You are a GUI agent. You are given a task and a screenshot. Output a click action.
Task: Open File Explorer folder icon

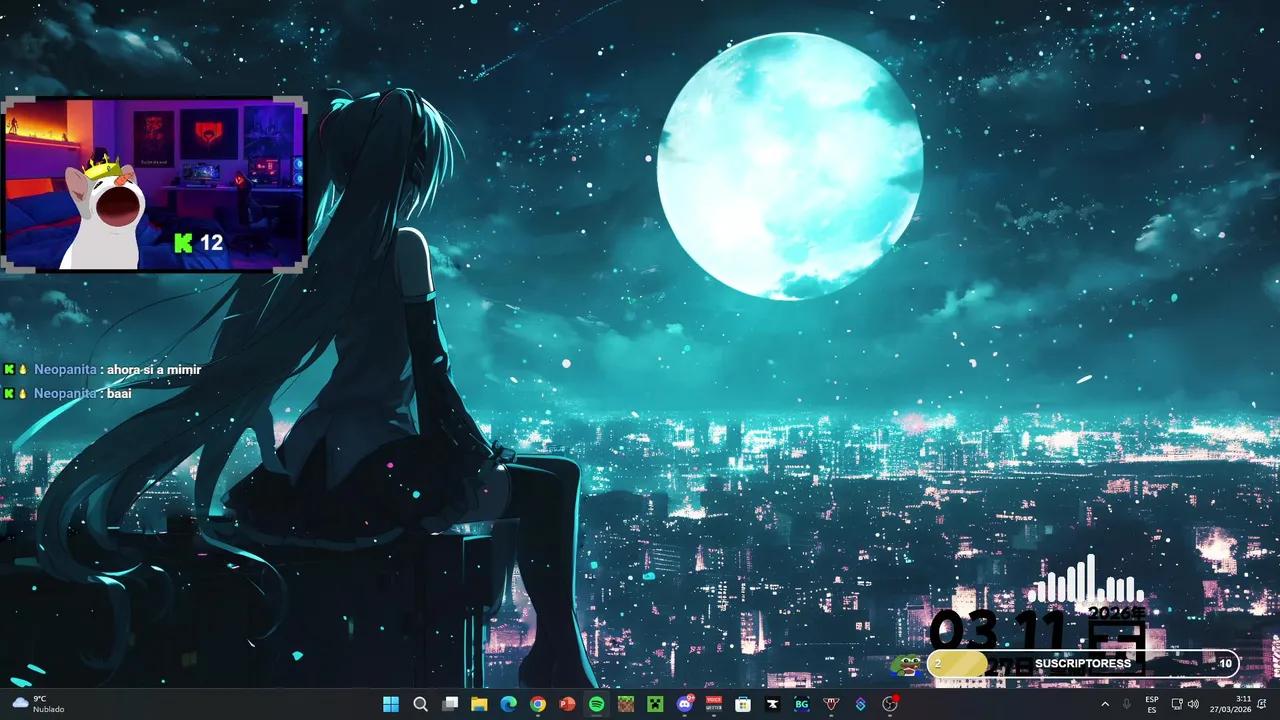pyautogui.click(x=479, y=704)
